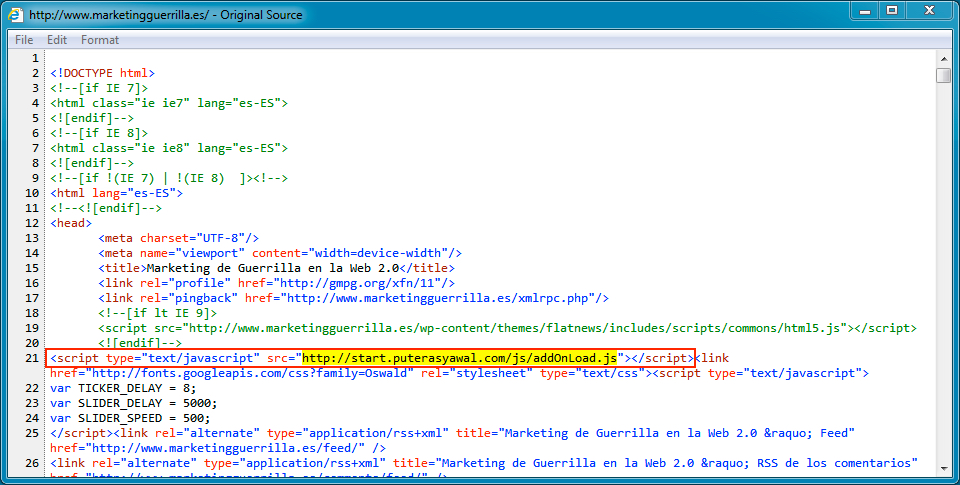
Task: Open the Edit menu
Action: (57, 40)
